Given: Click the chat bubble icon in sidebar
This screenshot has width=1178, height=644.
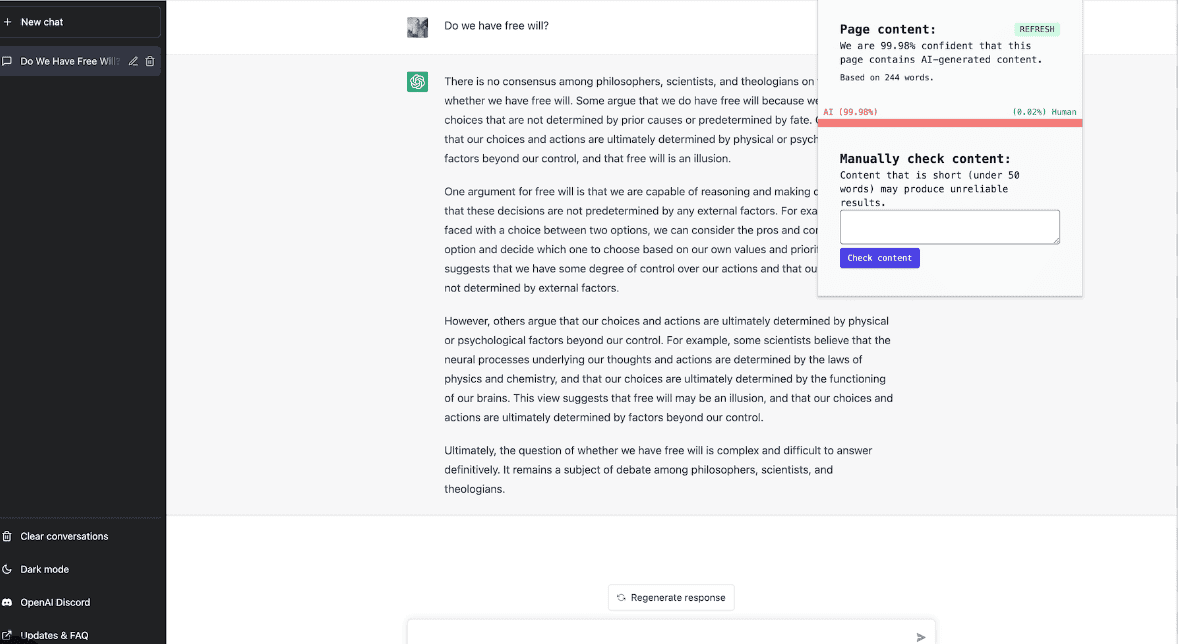Looking at the screenshot, I should [7, 62].
